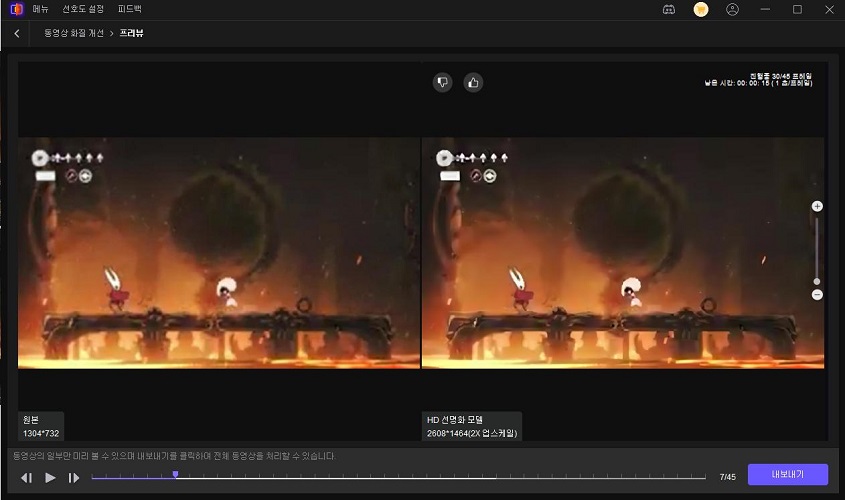
Task: Open the 선호도 설정 preferences menu
Action: (83, 9)
